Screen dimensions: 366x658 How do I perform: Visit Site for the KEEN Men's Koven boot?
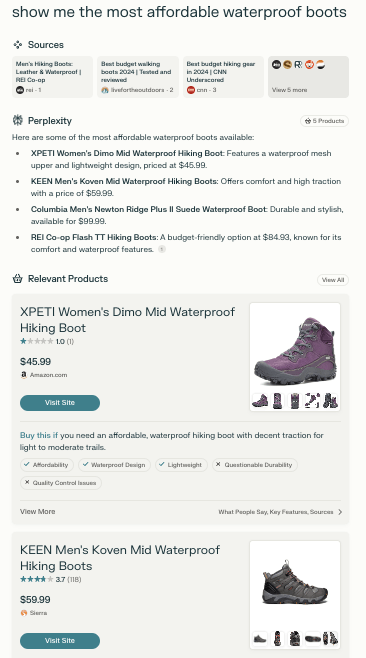click(60, 641)
